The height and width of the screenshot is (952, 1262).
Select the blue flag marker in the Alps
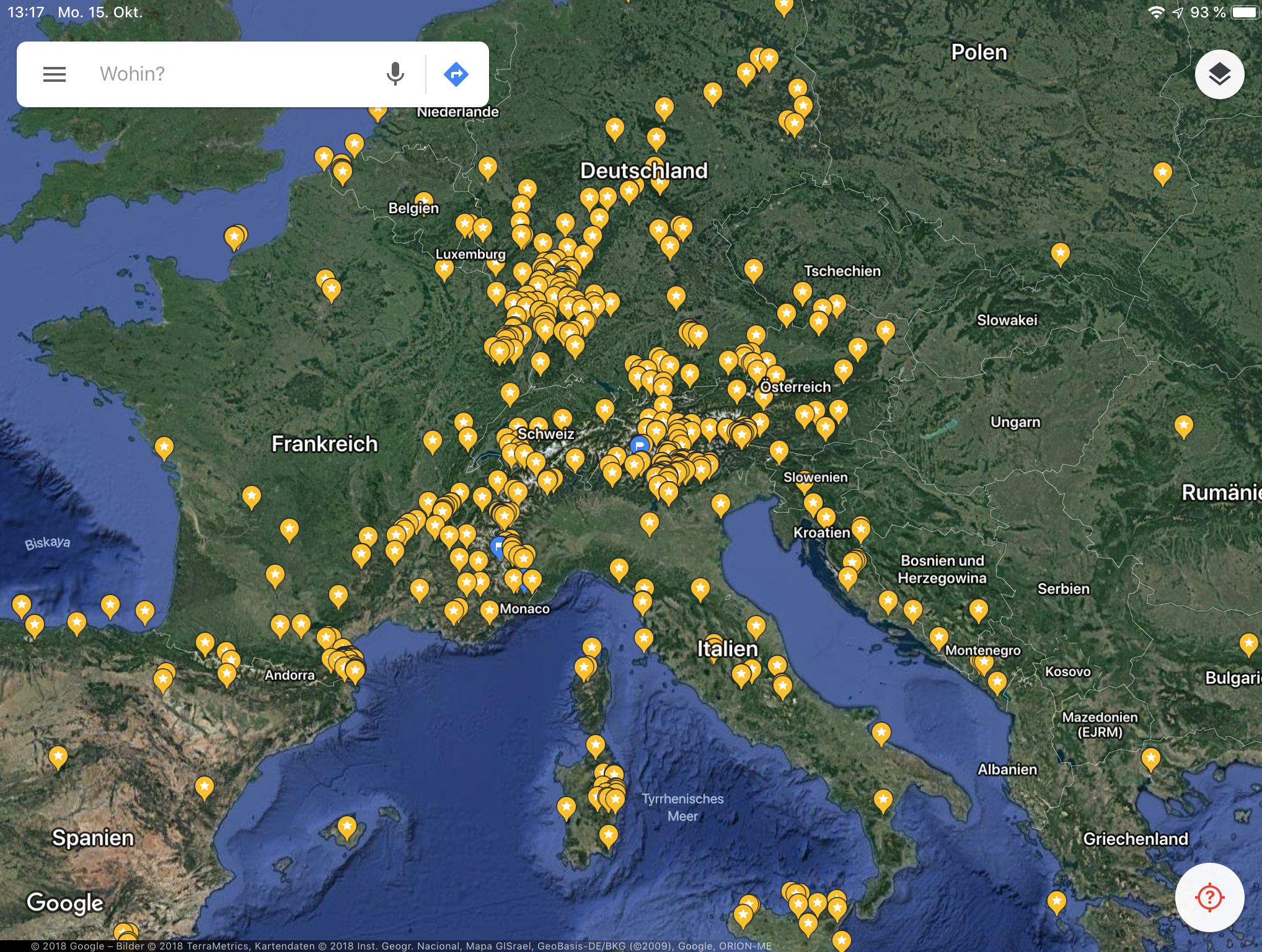[640, 444]
